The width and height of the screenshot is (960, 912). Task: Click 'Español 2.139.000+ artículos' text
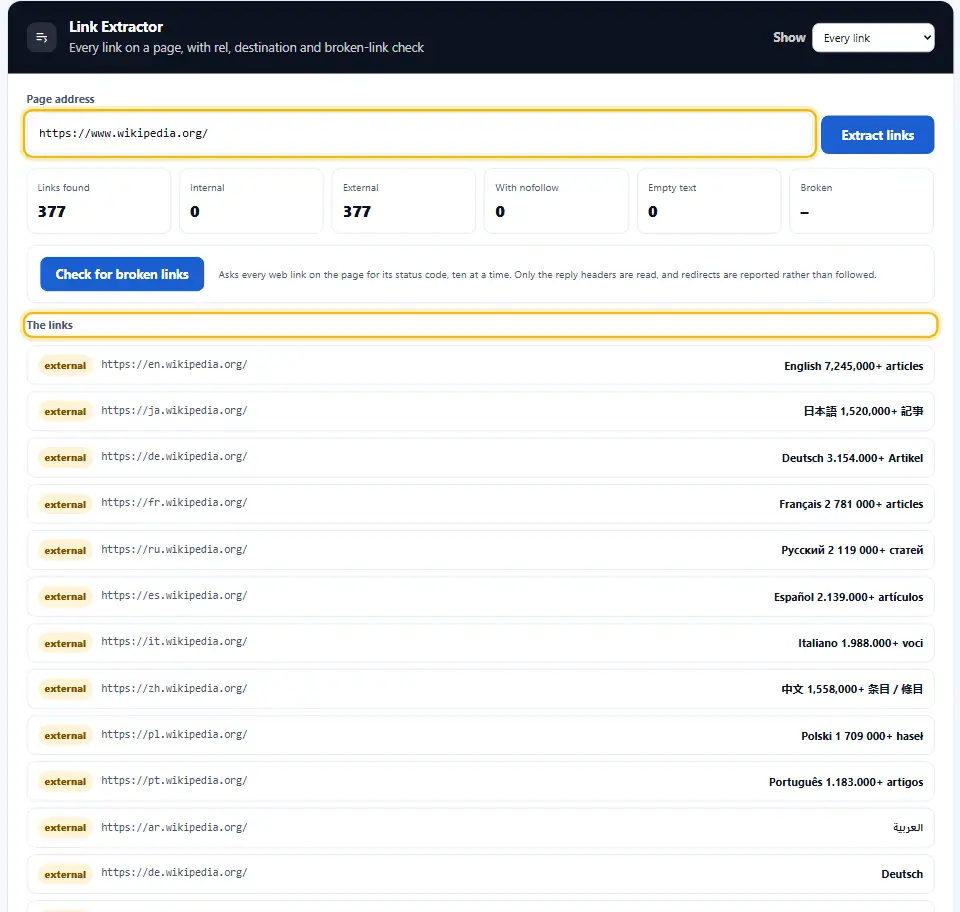coord(849,597)
